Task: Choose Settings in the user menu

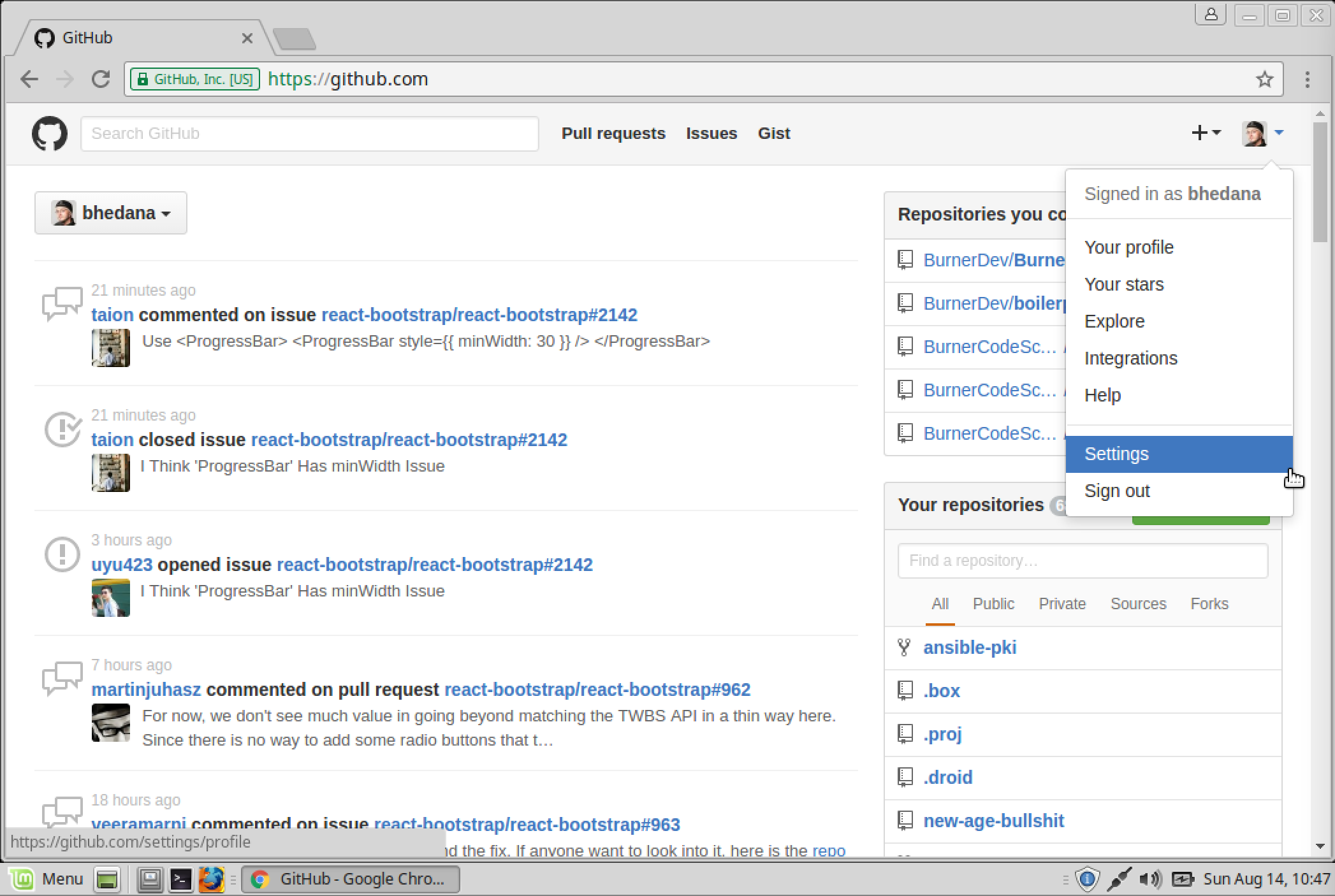Action: pos(1179,454)
